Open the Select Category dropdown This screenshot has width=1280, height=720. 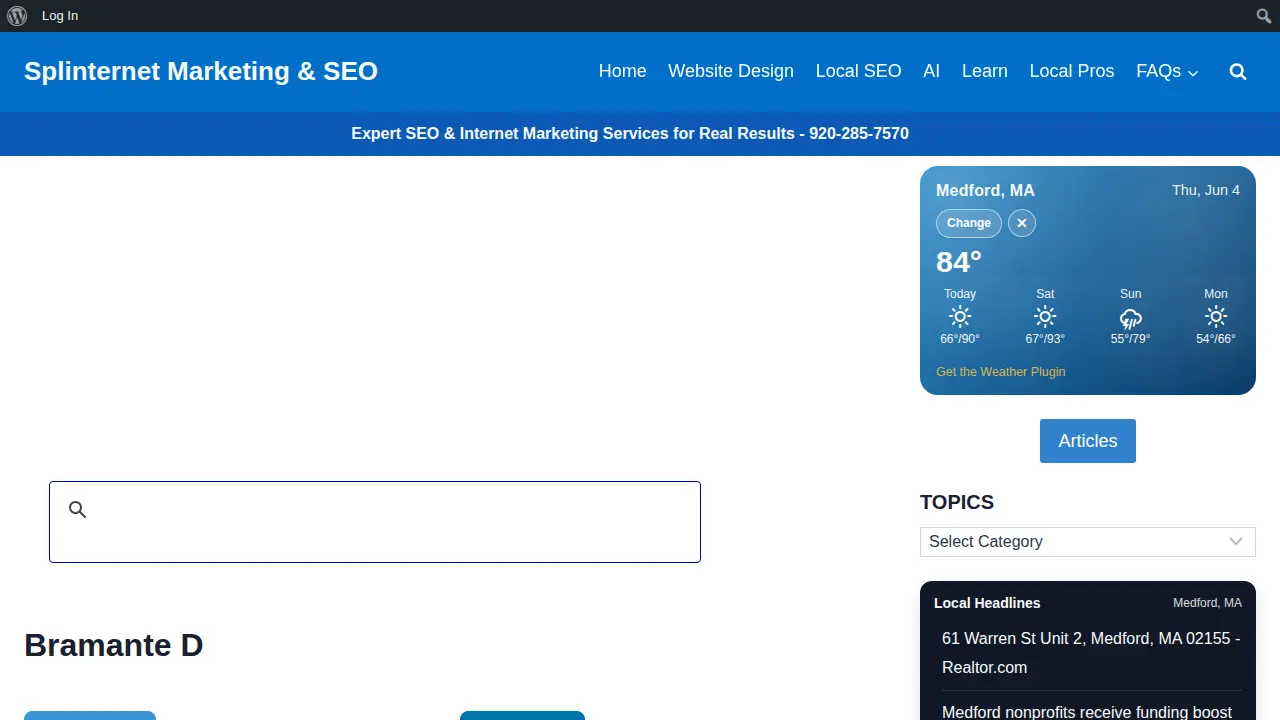tap(1088, 542)
